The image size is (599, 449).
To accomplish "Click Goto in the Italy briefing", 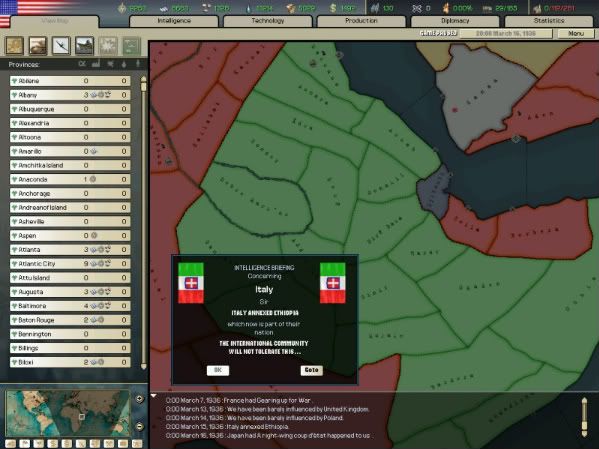I will click(x=311, y=370).
